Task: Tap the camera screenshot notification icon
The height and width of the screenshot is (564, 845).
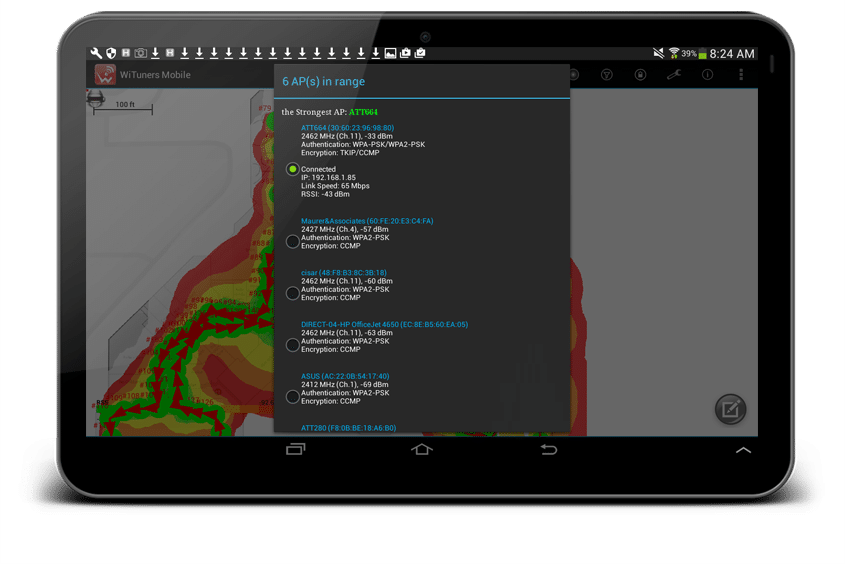Action: [x=141, y=53]
